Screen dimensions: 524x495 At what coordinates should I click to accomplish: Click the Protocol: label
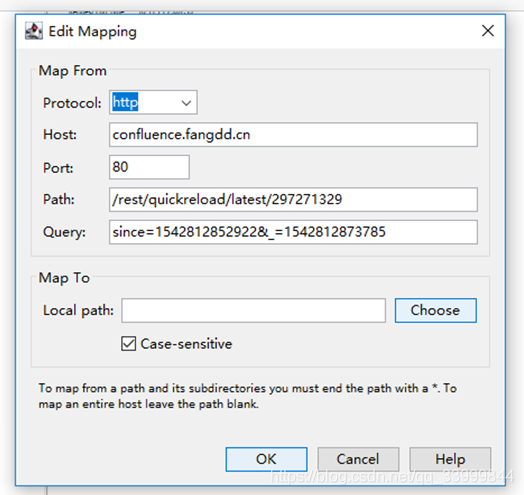(x=72, y=103)
